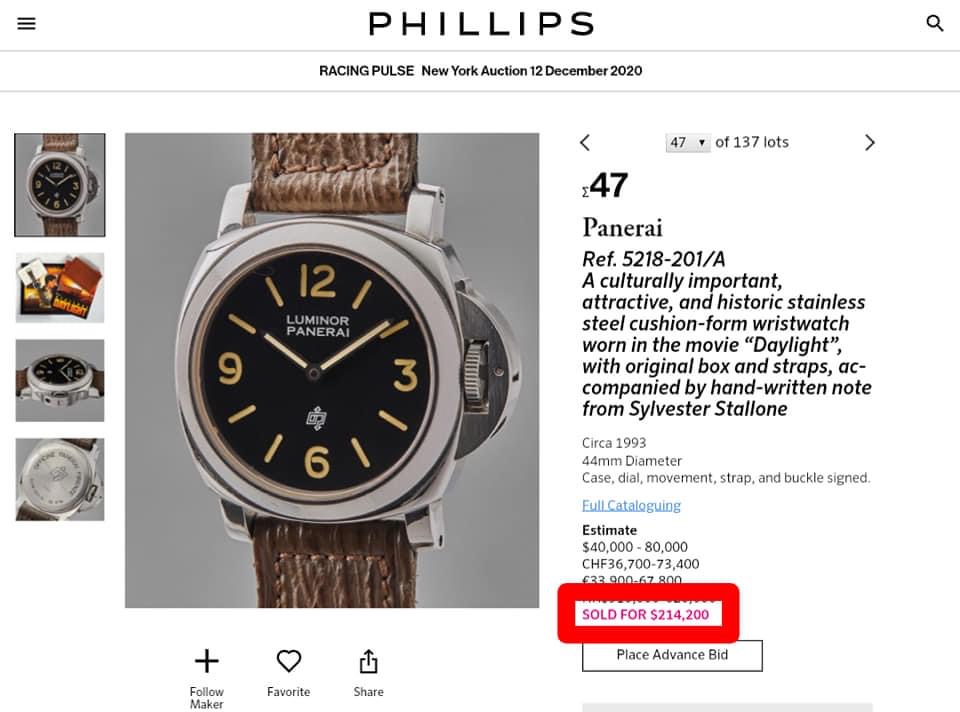Go to the previous lot arrow
This screenshot has width=960, height=712.
pos(585,143)
